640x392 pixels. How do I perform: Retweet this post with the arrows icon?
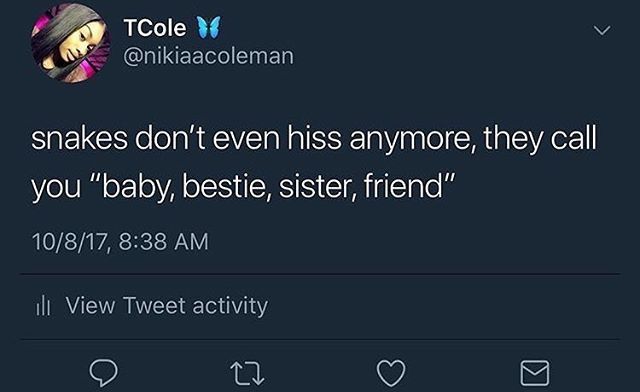click(x=247, y=374)
